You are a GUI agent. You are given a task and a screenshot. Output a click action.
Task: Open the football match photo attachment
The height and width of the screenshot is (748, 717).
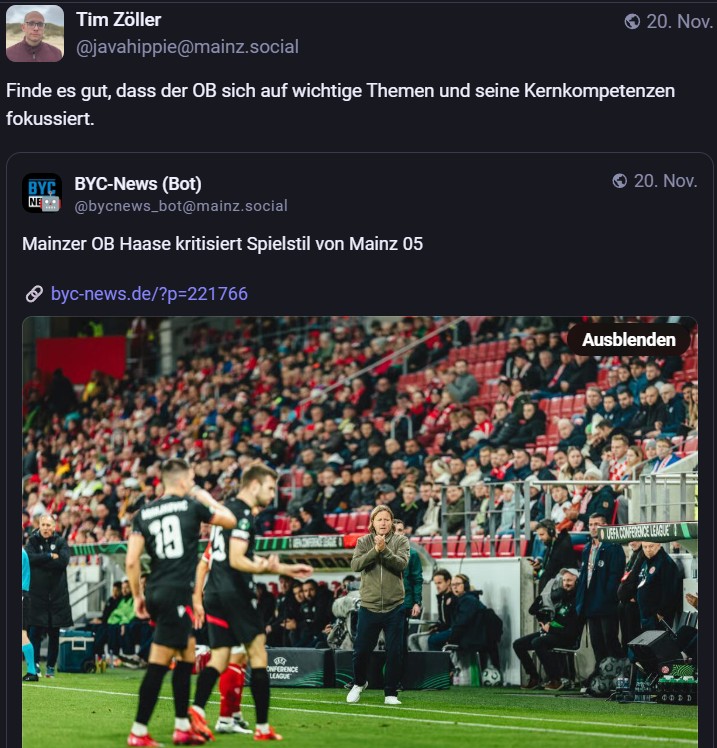point(360,532)
